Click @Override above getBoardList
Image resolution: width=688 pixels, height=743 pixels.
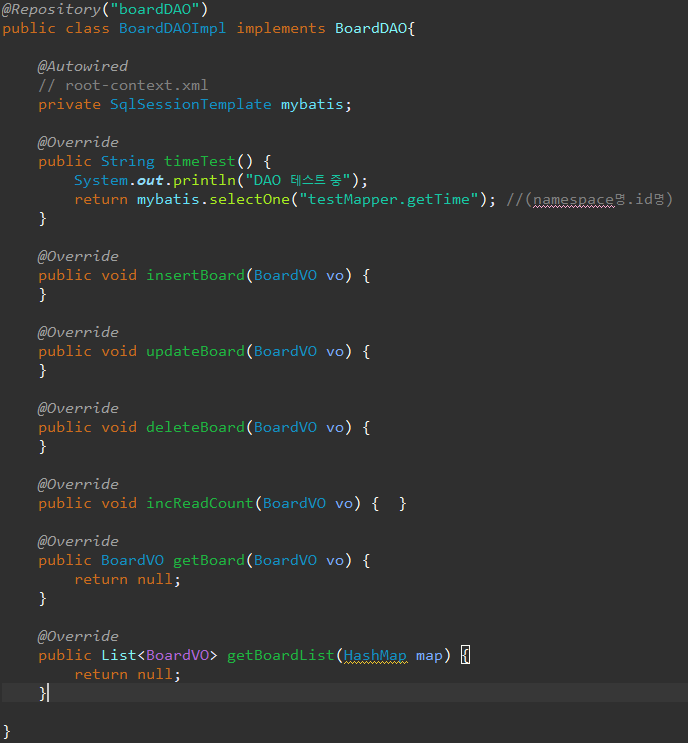pyautogui.click(x=78, y=636)
